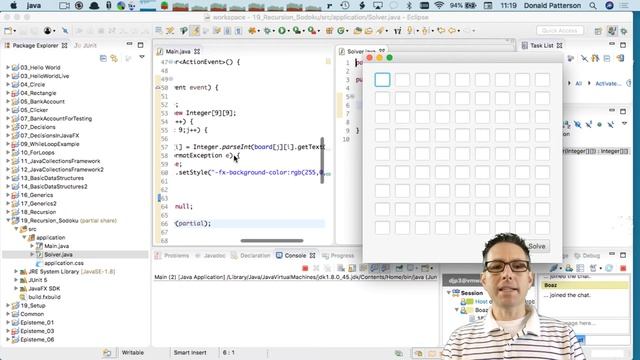640x360 pixels.
Task: Open the Apple menu
Action: coord(13,6)
